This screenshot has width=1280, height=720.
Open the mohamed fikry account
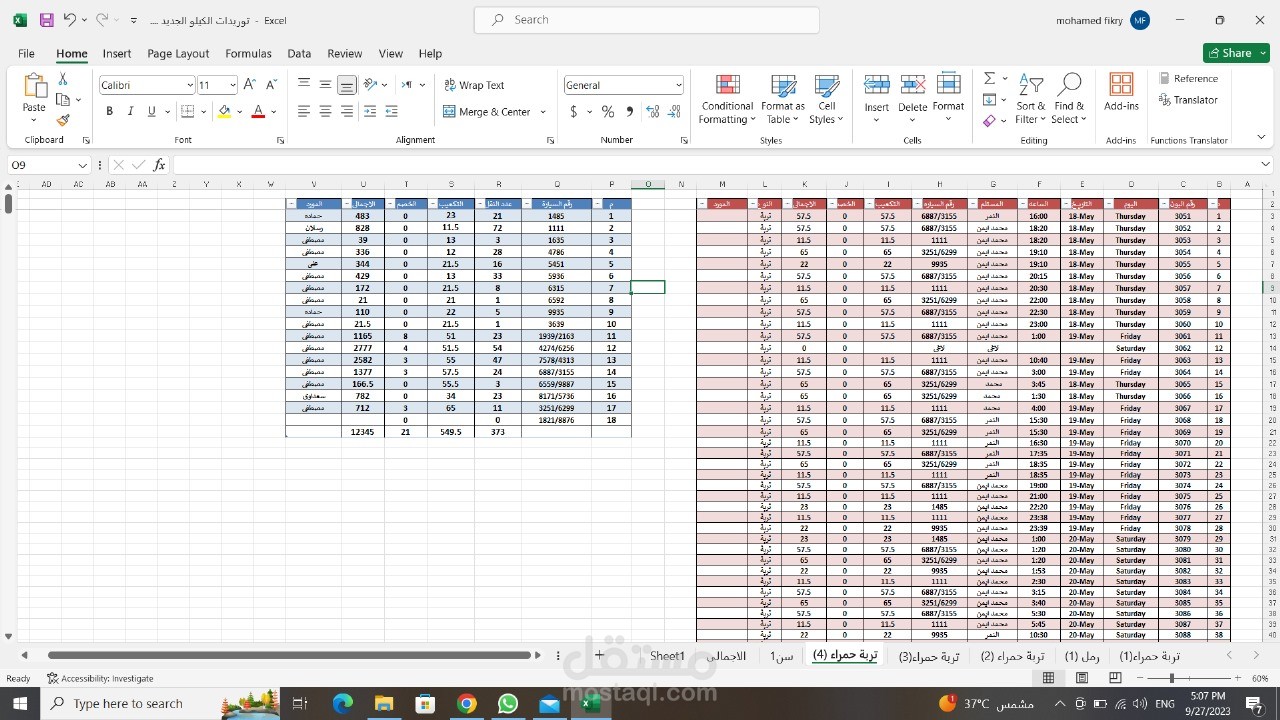click(1102, 20)
